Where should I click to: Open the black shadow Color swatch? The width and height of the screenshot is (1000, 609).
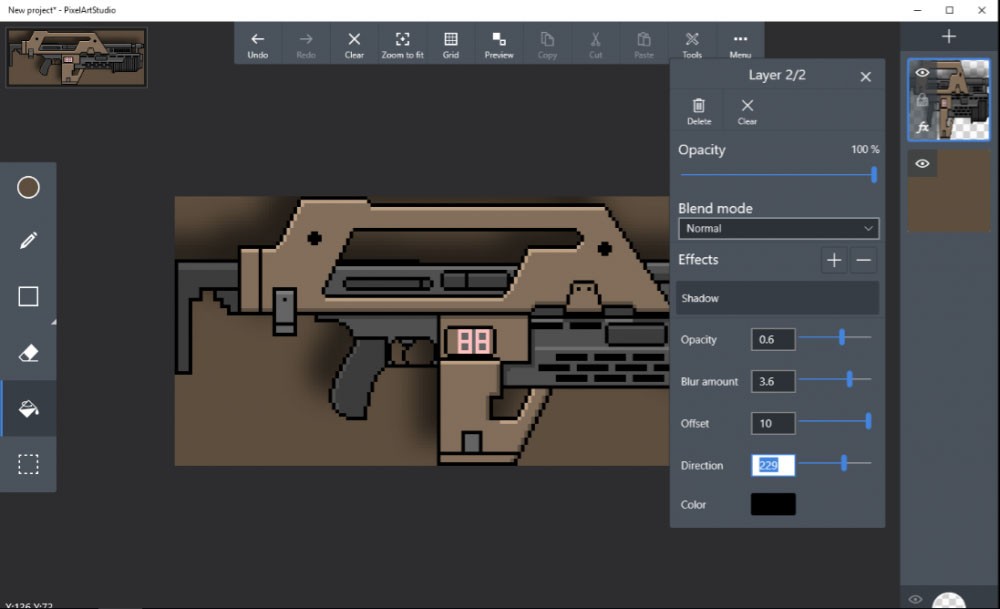coord(773,504)
